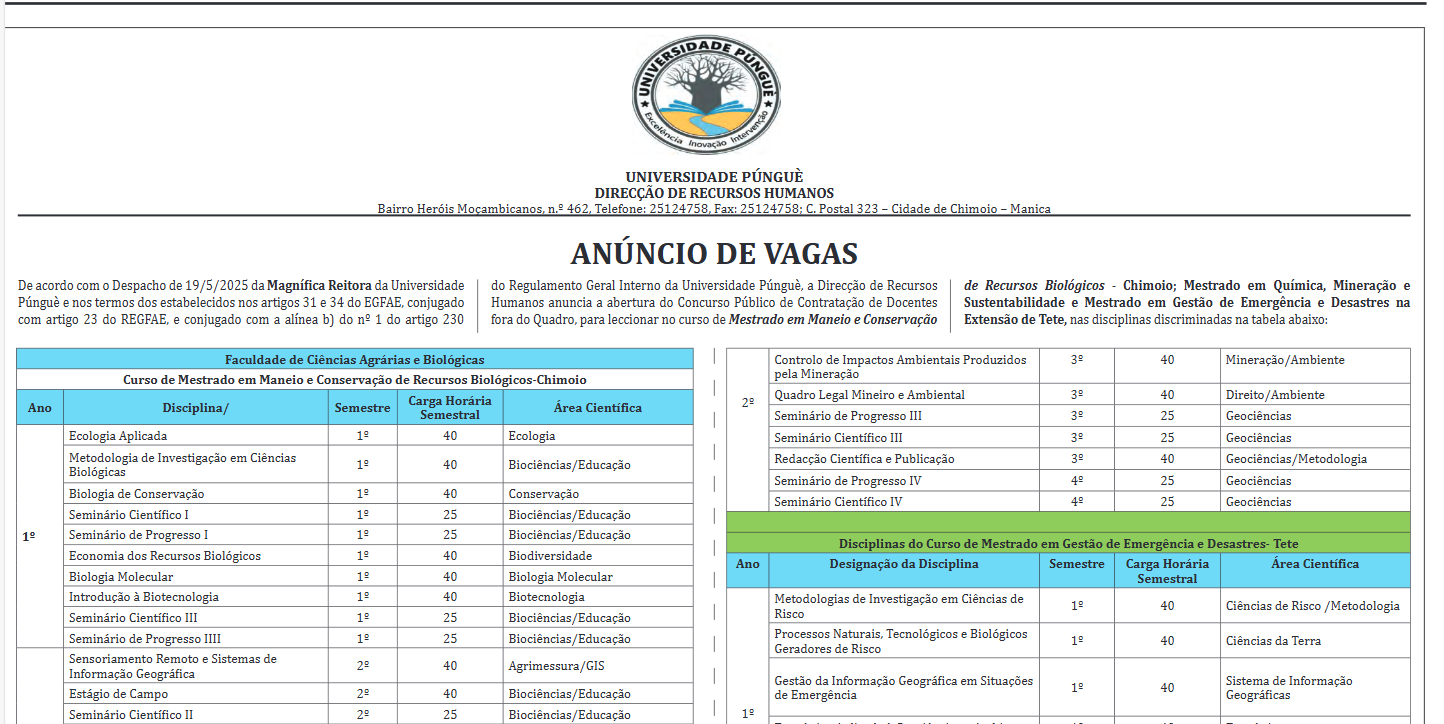Click the 'Extensão de Tete' words in intro
The height and width of the screenshot is (724, 1444).
click(1015, 320)
